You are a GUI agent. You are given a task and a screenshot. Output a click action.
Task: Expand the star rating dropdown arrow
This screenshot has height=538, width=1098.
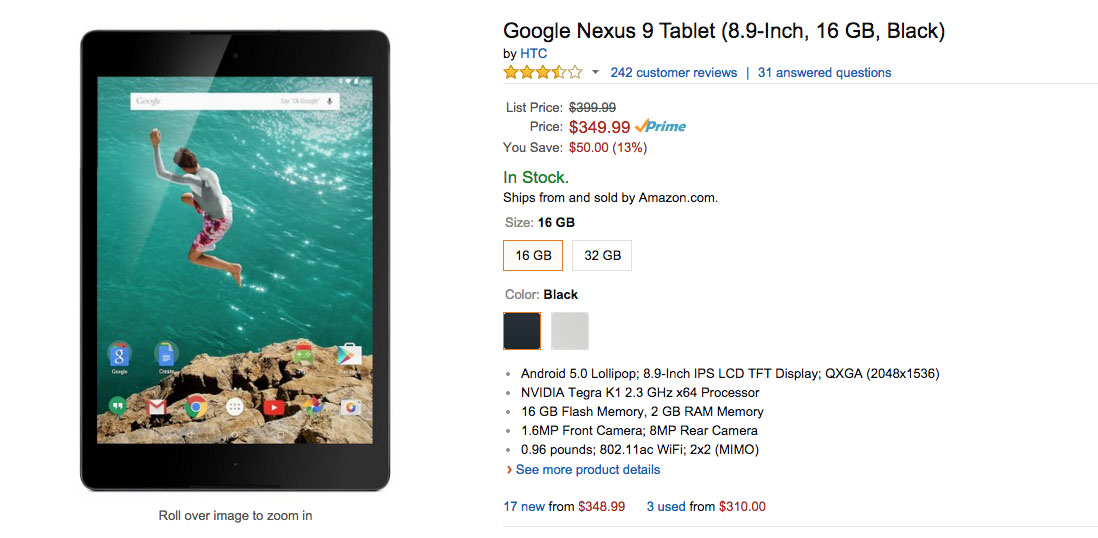[595, 72]
